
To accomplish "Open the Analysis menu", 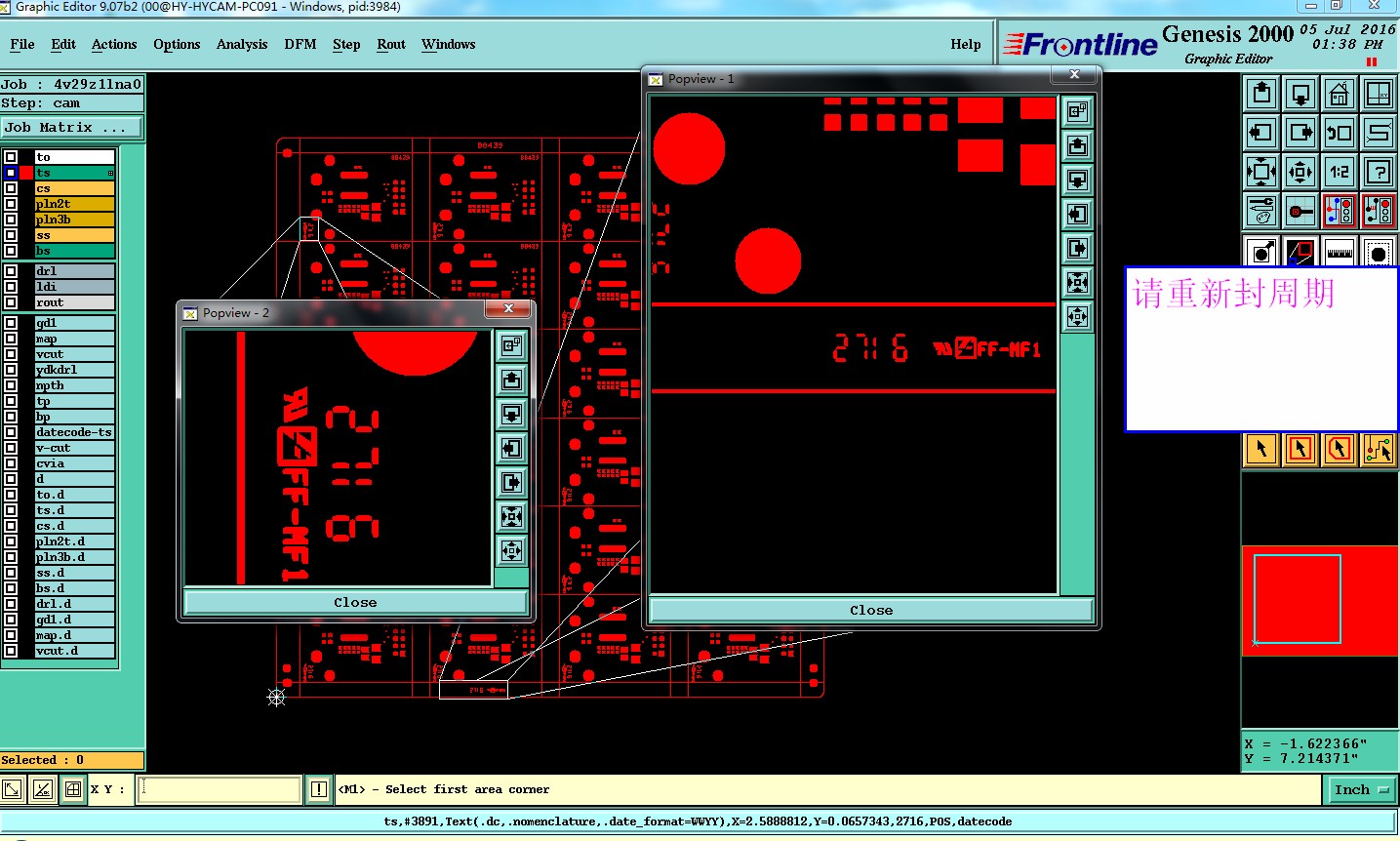I will 242,44.
